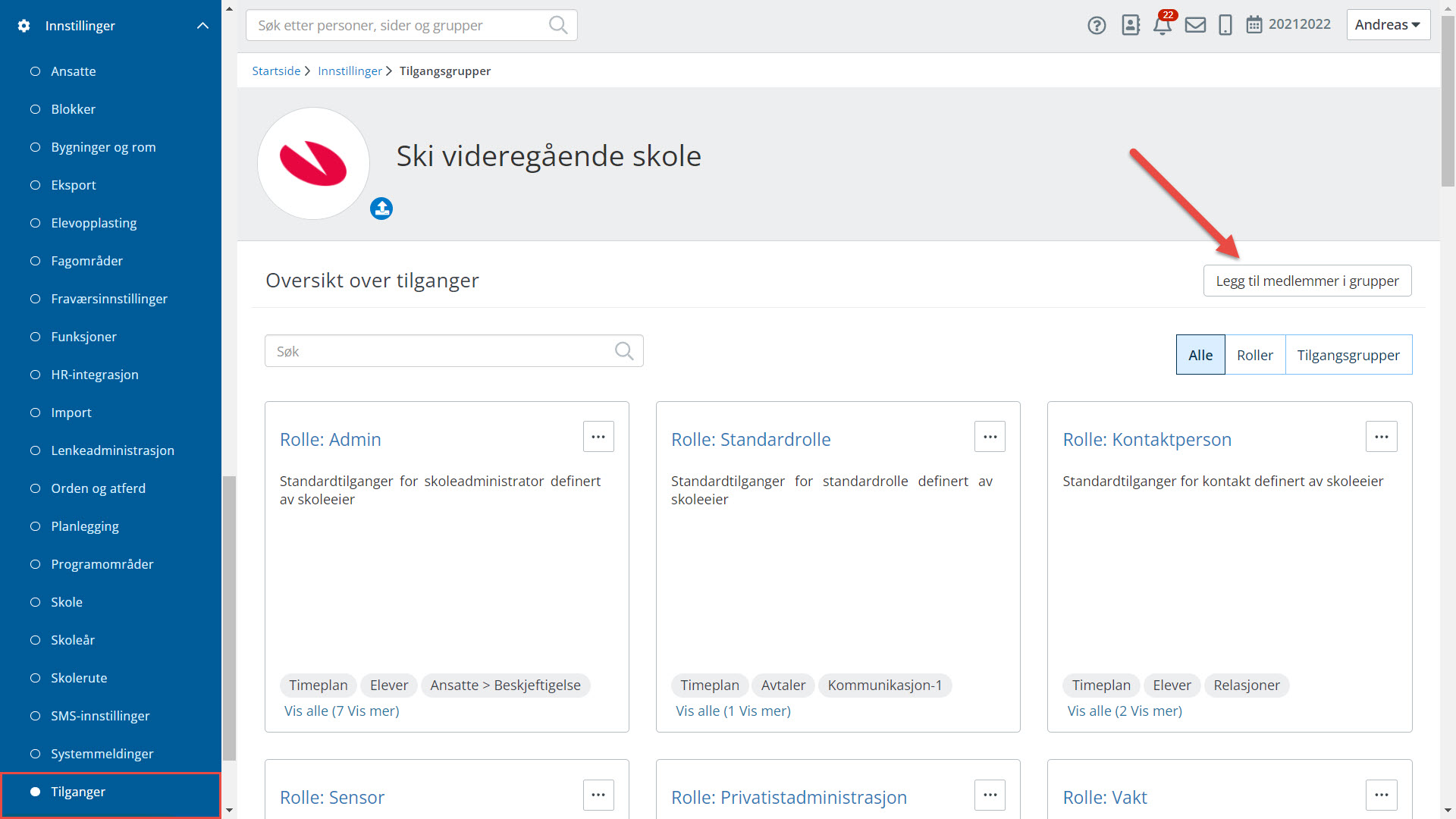Open Funksjoner in the sidebar
This screenshot has width=1456, height=819.
tap(83, 337)
